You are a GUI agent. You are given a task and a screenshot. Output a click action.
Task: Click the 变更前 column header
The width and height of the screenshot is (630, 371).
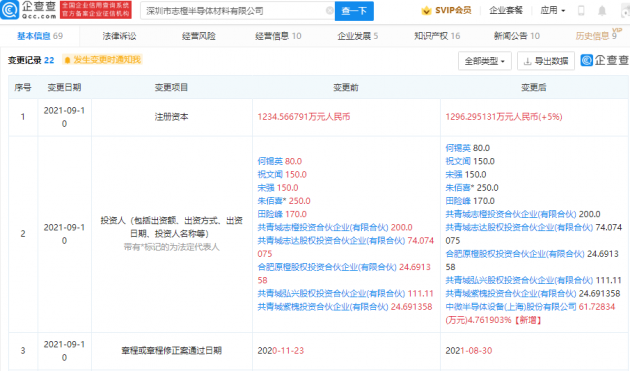click(346, 87)
